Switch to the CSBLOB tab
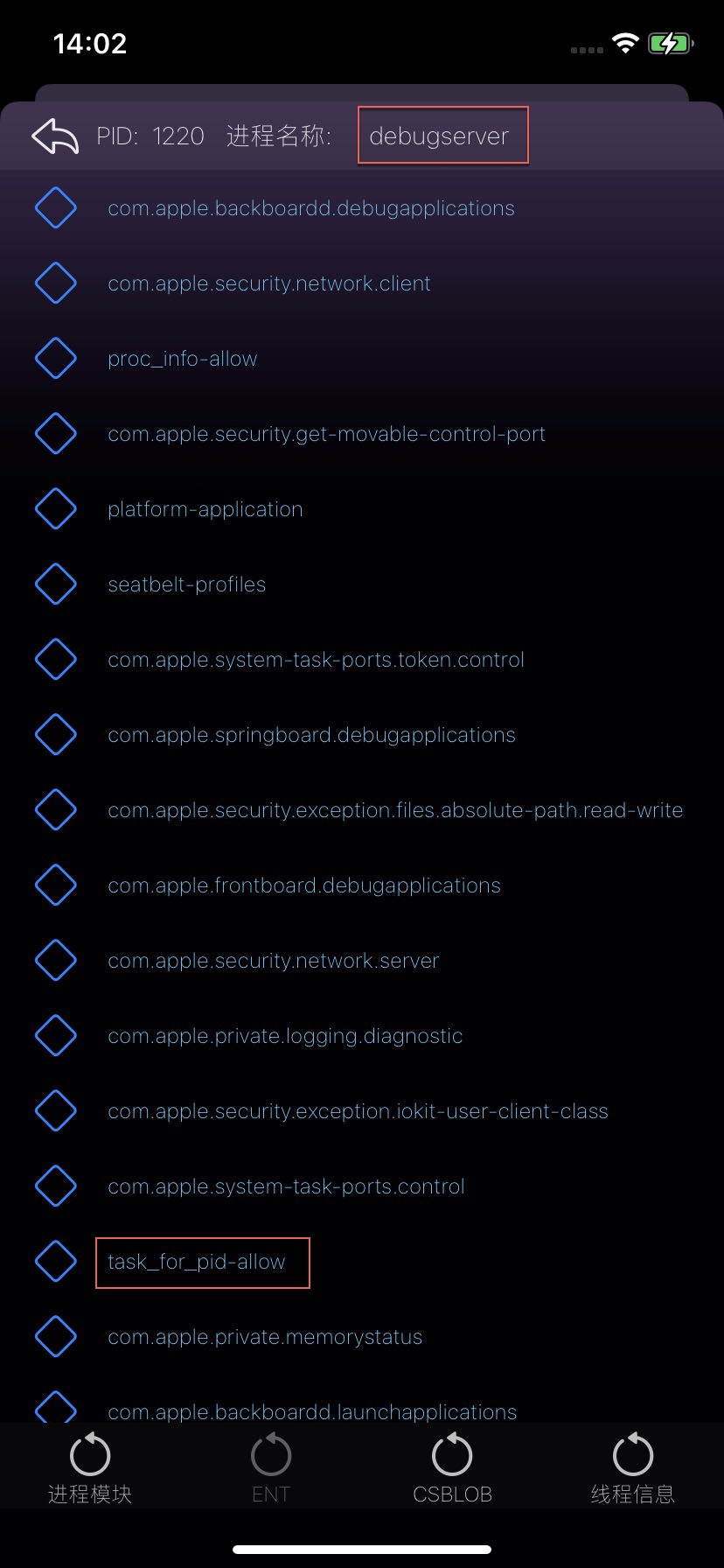This screenshot has width=724, height=1568. click(x=452, y=1470)
